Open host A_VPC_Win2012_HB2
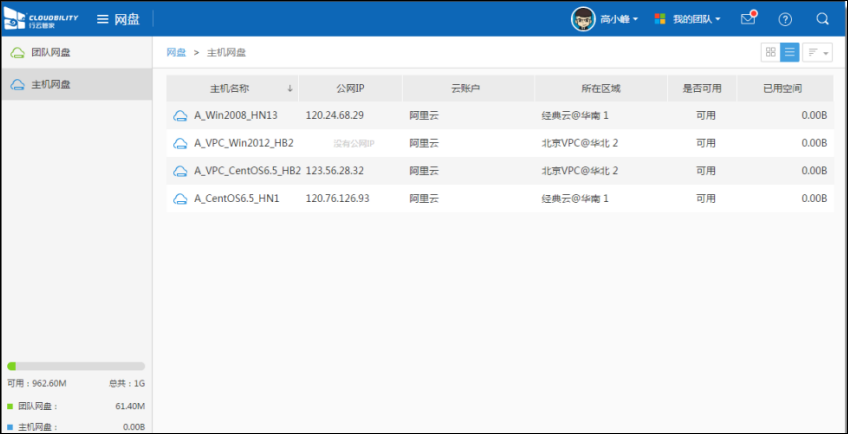 pos(244,143)
